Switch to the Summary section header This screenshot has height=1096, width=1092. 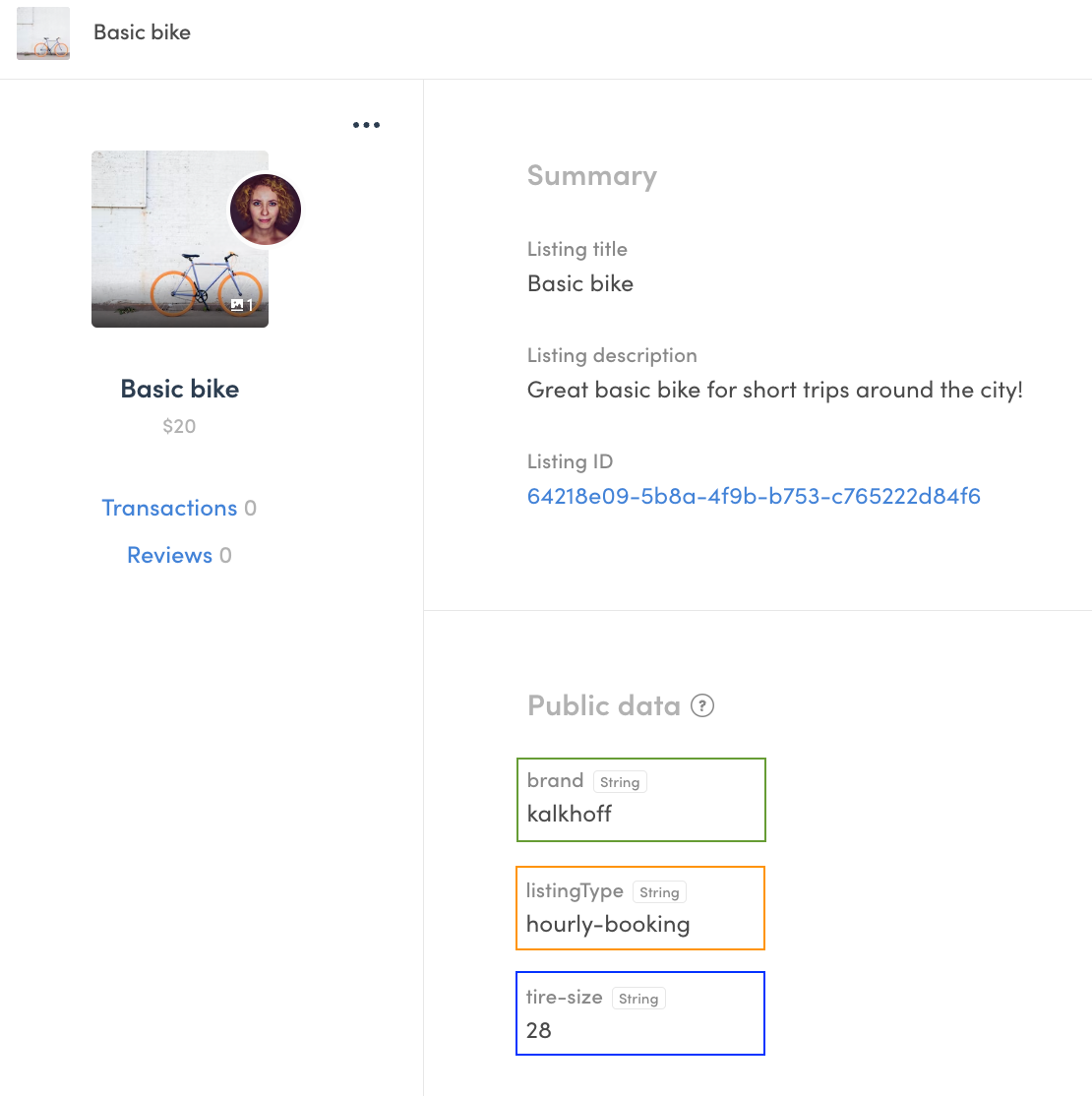click(x=591, y=174)
